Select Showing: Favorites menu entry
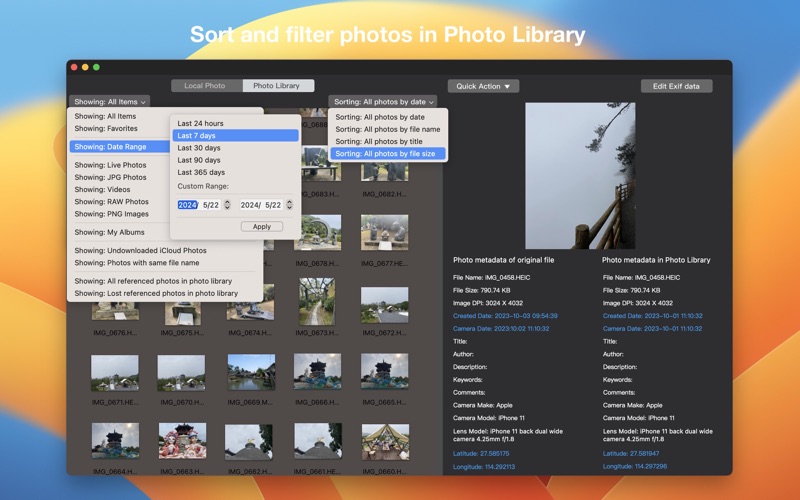Screen dimensions: 800x500 (106, 129)
